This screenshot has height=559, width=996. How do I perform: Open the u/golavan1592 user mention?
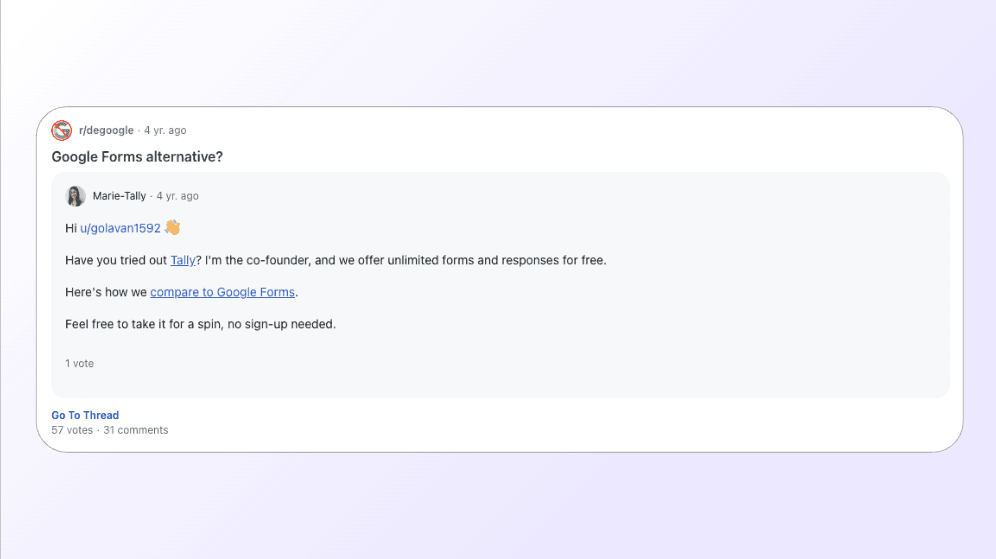(120, 228)
